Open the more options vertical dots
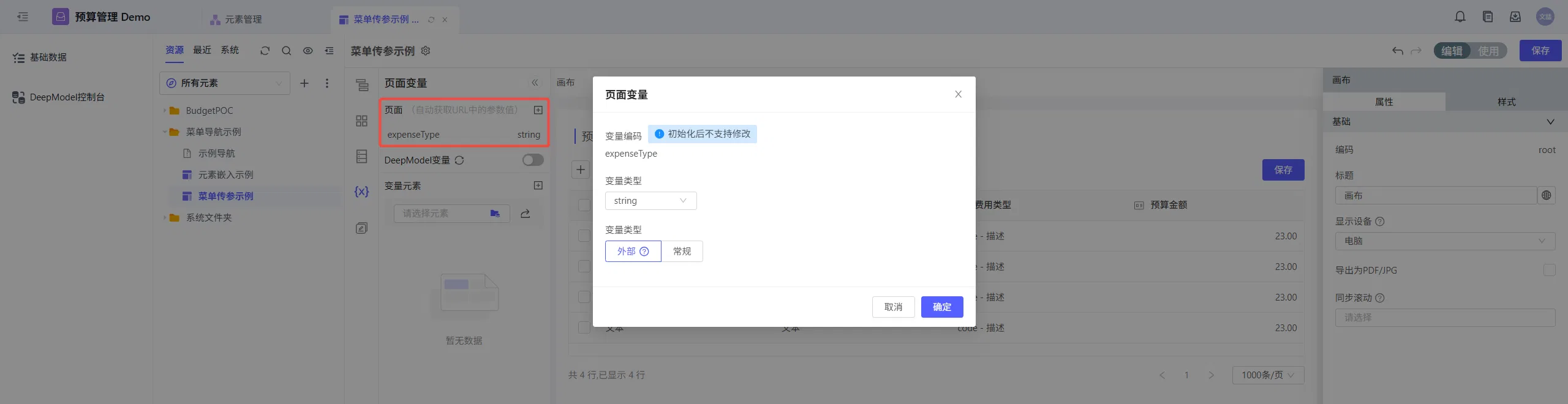 coord(327,83)
